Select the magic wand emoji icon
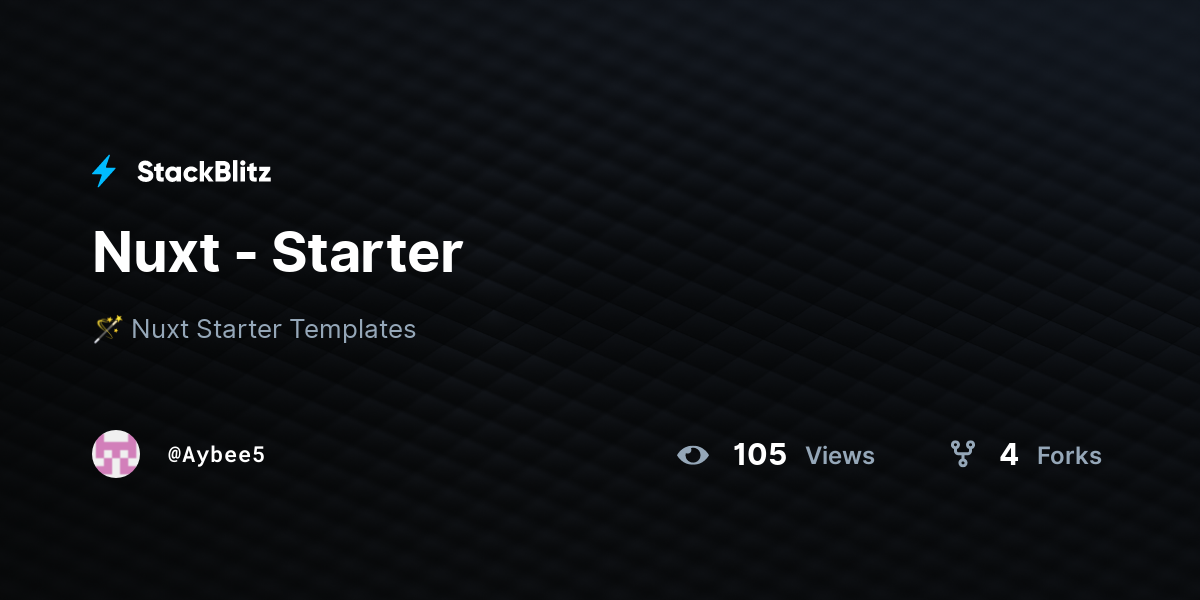 [107, 328]
